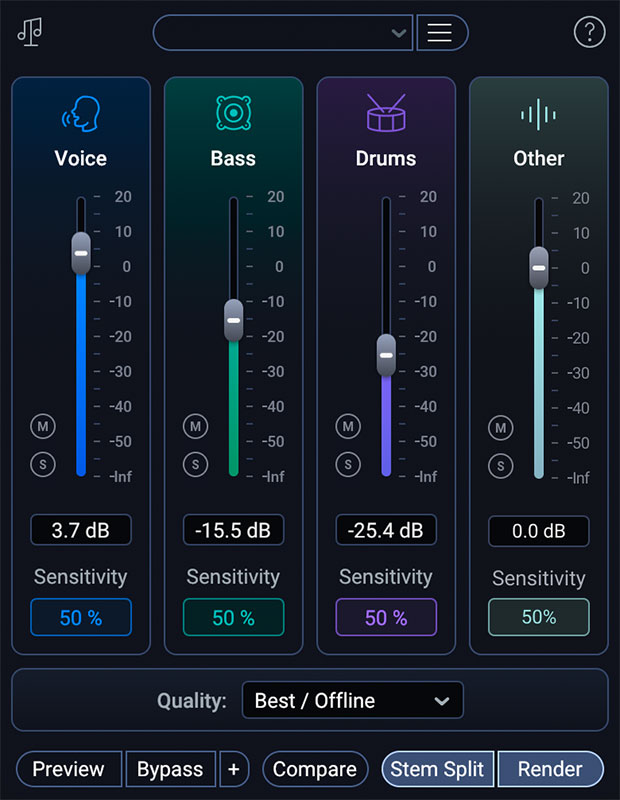Click the music notes logo icon

coord(28,32)
